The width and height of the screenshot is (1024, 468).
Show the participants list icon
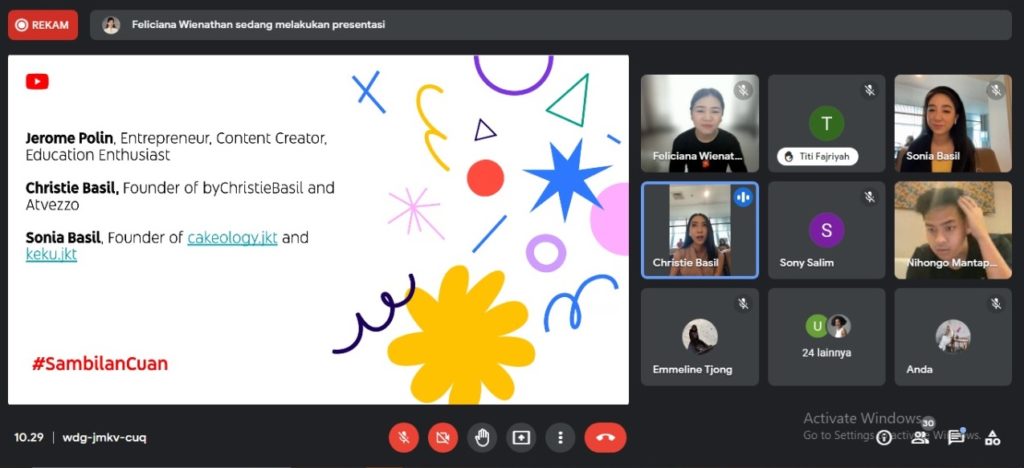920,437
